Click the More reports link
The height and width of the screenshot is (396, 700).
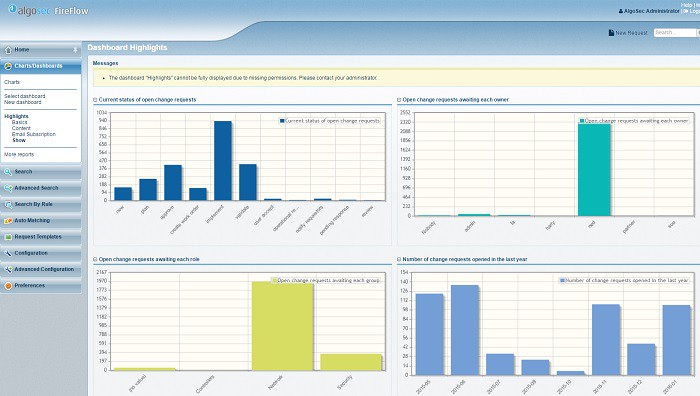19,154
